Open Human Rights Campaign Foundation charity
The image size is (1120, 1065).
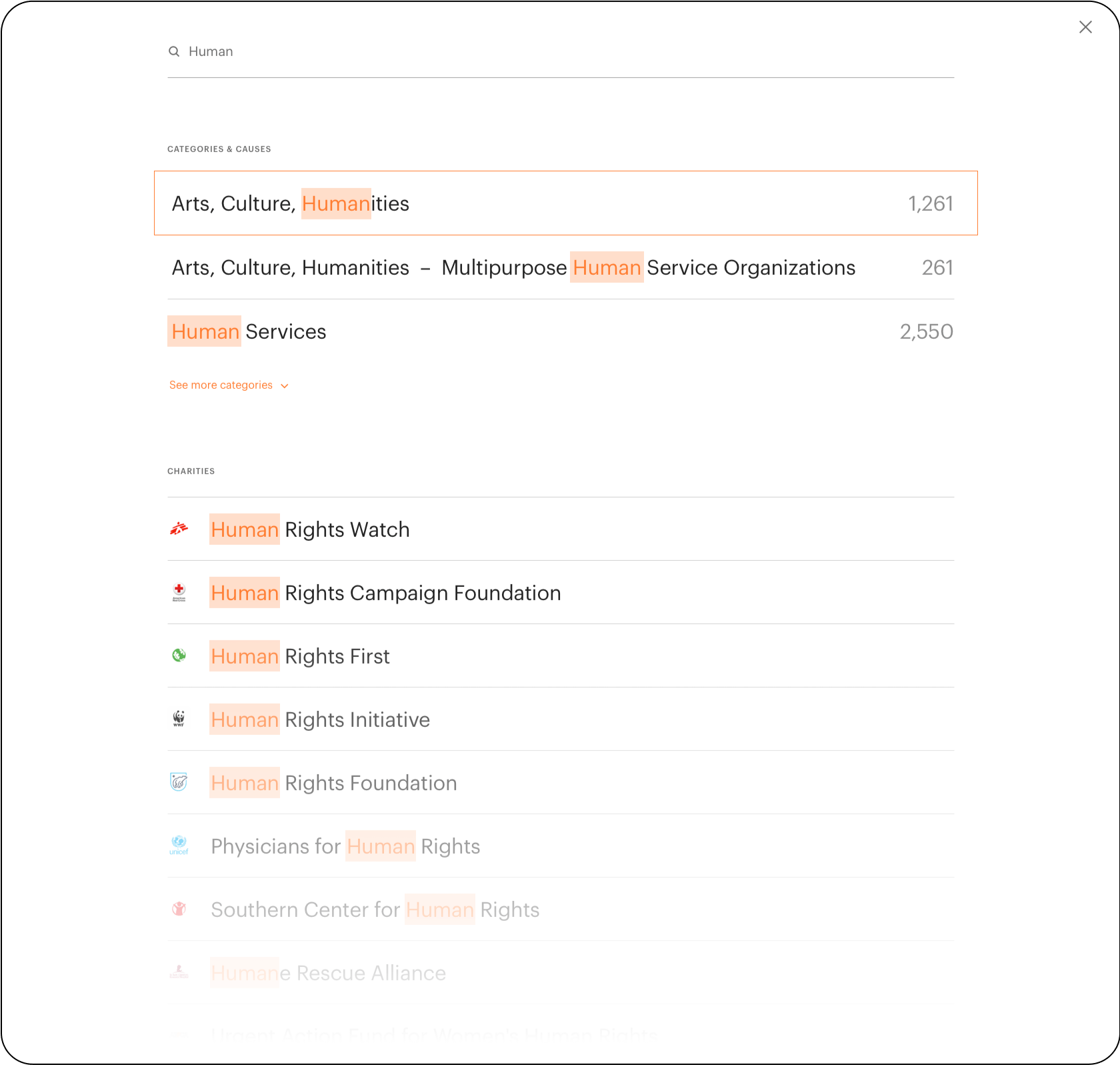385,593
